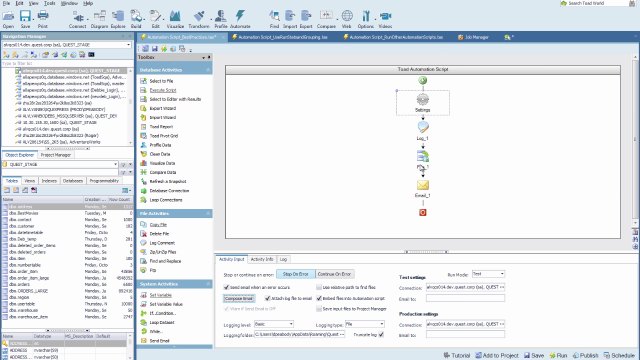Image resolution: width=640 pixels, height=360 pixels.
Task: Collapse the Database Activities section
Action: click(x=208, y=70)
